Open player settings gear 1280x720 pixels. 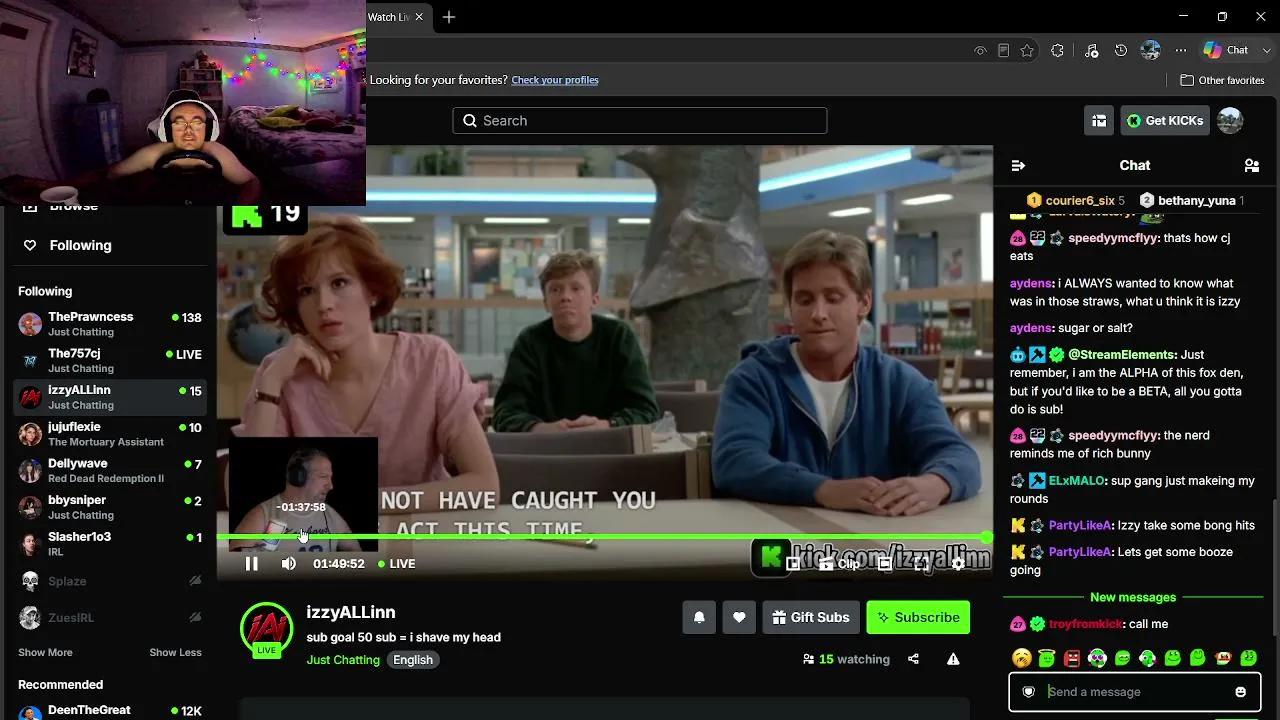[x=958, y=564]
